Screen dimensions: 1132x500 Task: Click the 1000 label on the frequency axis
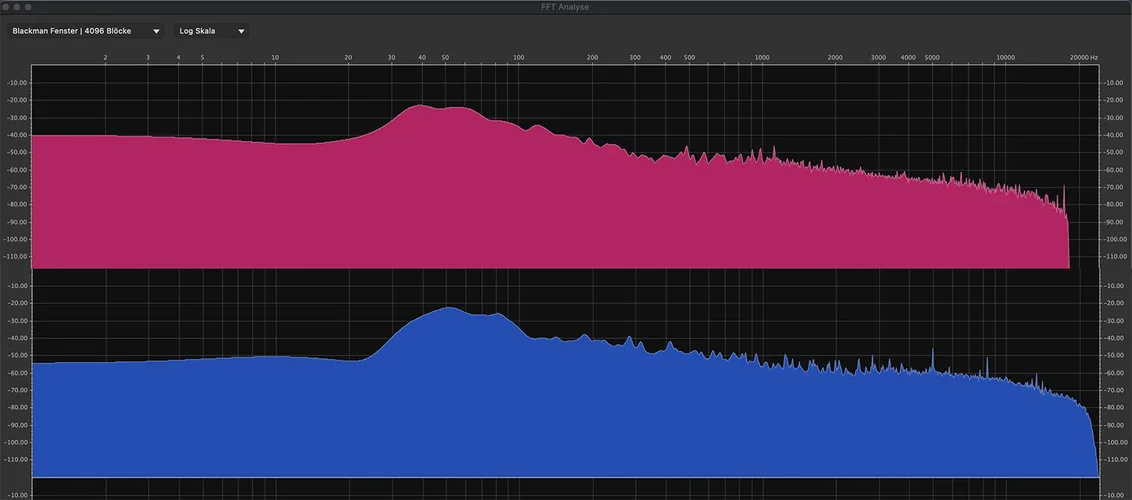(762, 58)
